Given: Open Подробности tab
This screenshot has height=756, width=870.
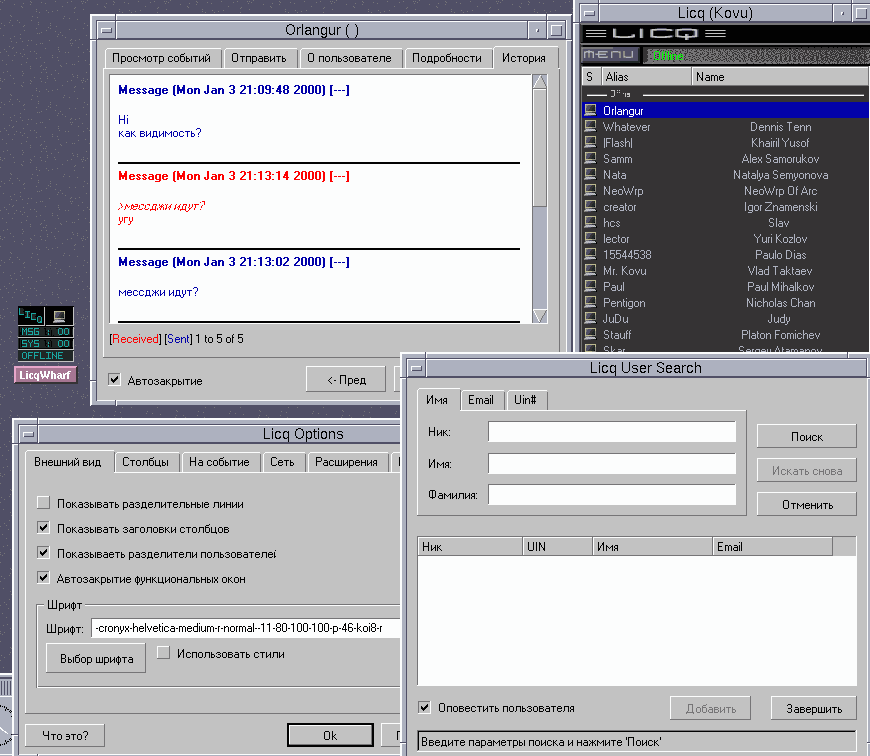Looking at the screenshot, I should coord(447,58).
